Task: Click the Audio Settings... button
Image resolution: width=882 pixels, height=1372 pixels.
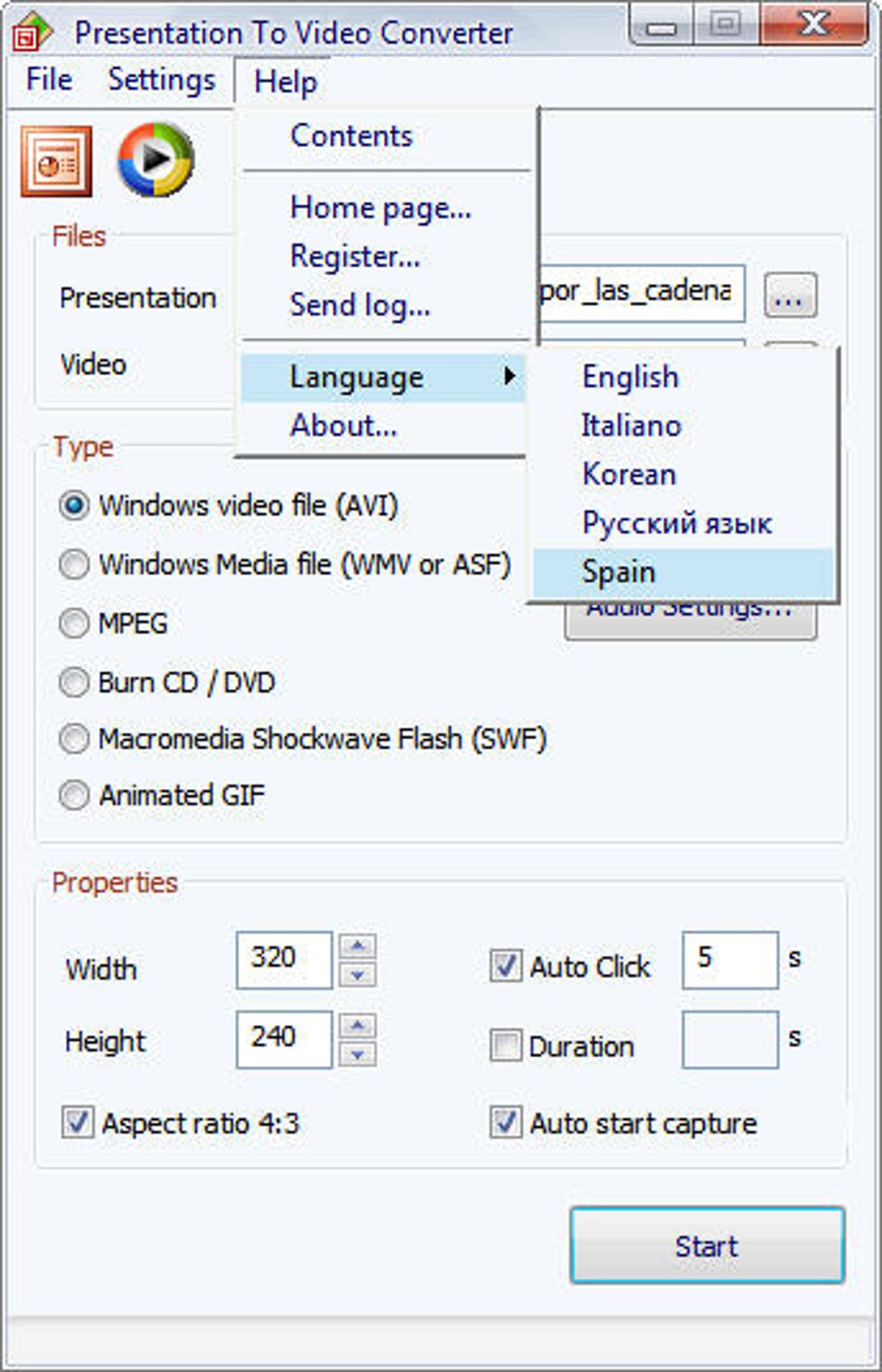Action: click(x=690, y=619)
